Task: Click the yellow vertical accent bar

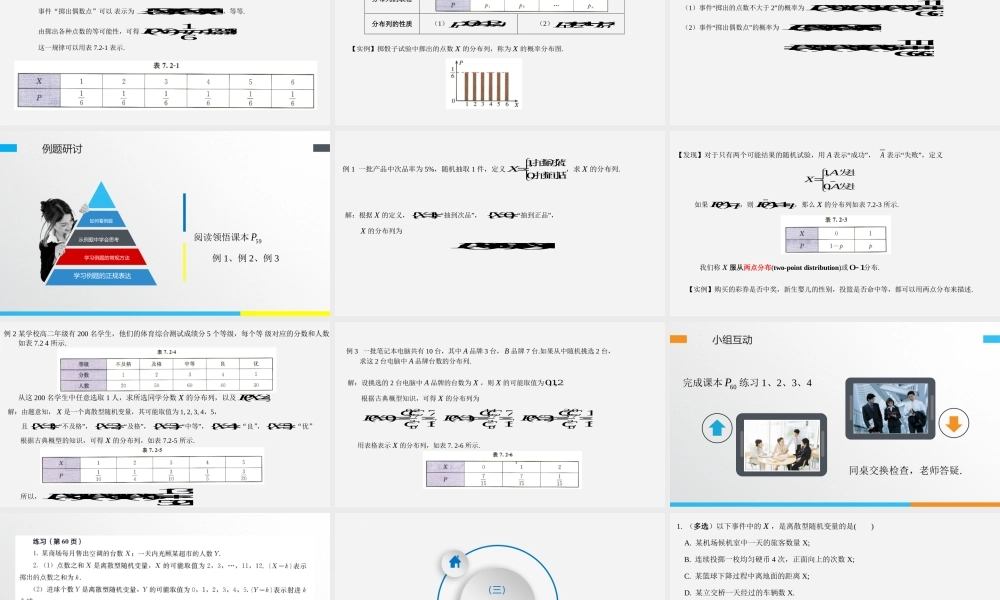Action: click(x=184, y=262)
